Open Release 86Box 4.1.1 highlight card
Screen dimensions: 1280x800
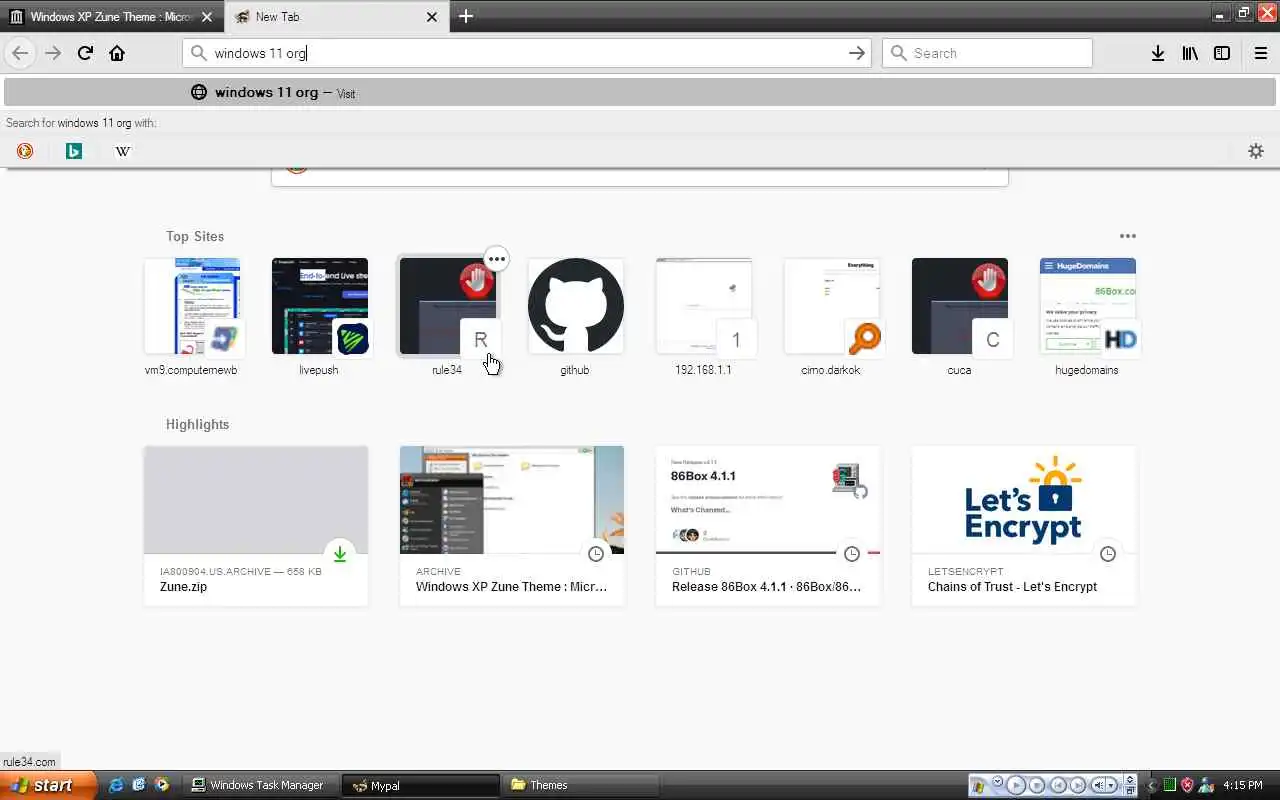tap(768, 526)
